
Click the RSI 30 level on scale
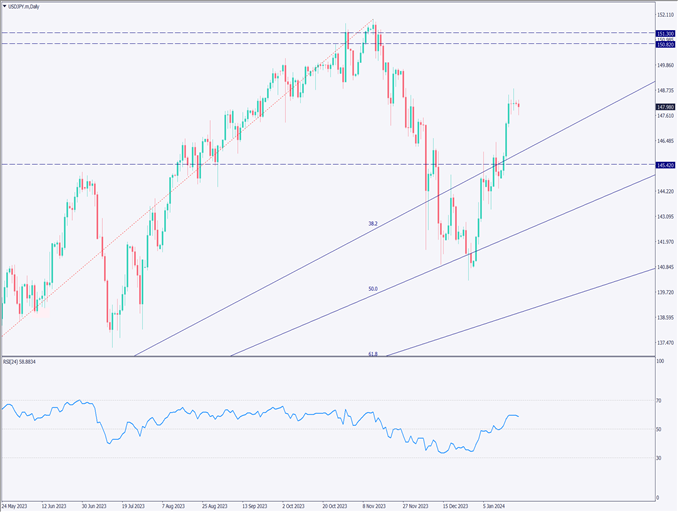tap(660, 458)
